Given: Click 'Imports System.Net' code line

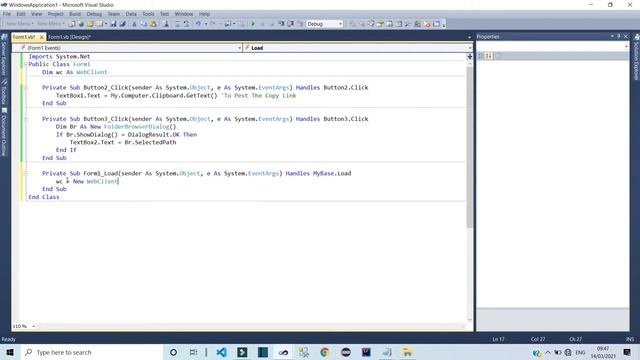Looking at the screenshot, I should (x=59, y=56).
